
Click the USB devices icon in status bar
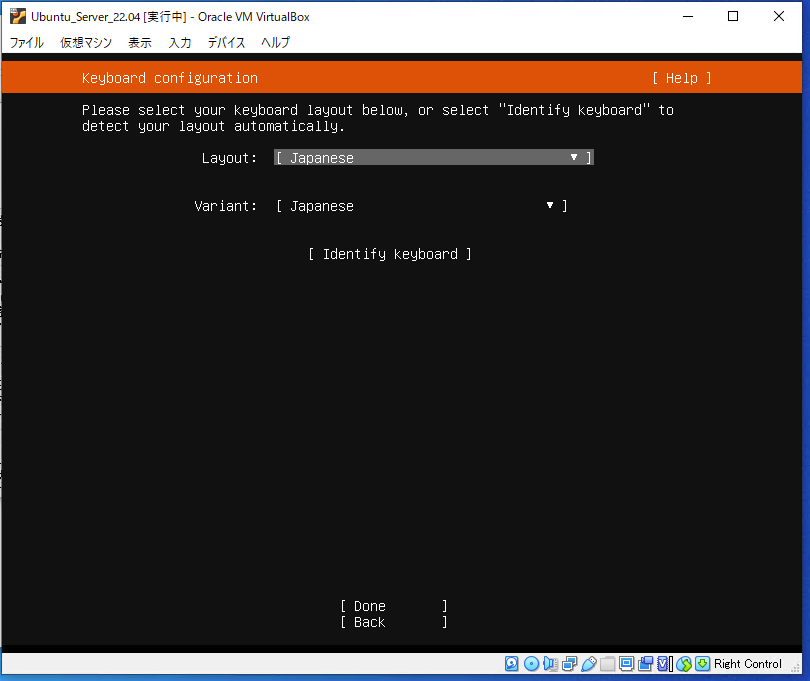click(x=588, y=663)
